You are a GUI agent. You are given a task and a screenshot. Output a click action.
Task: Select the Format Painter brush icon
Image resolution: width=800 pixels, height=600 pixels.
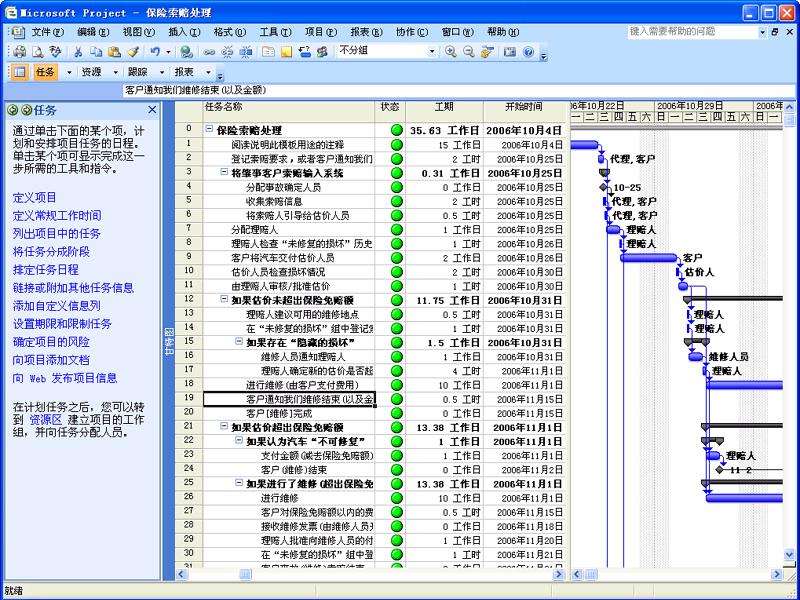(133, 52)
